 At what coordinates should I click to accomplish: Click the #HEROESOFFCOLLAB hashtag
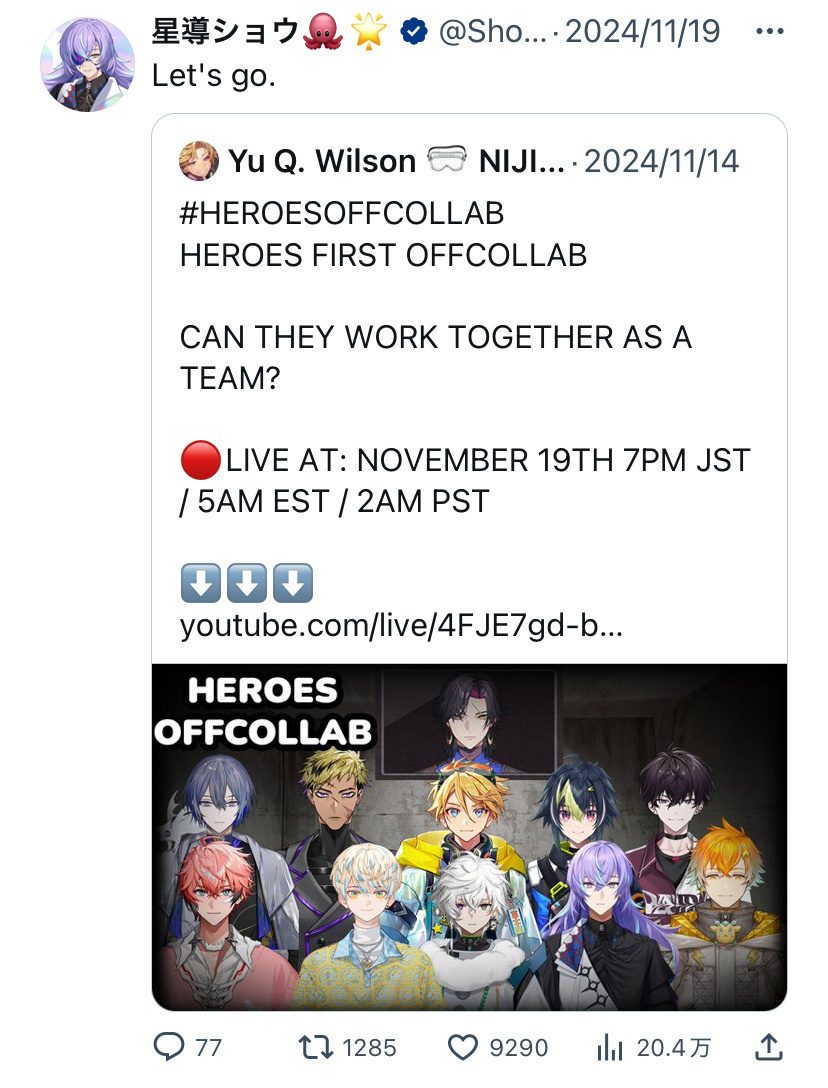(x=341, y=214)
